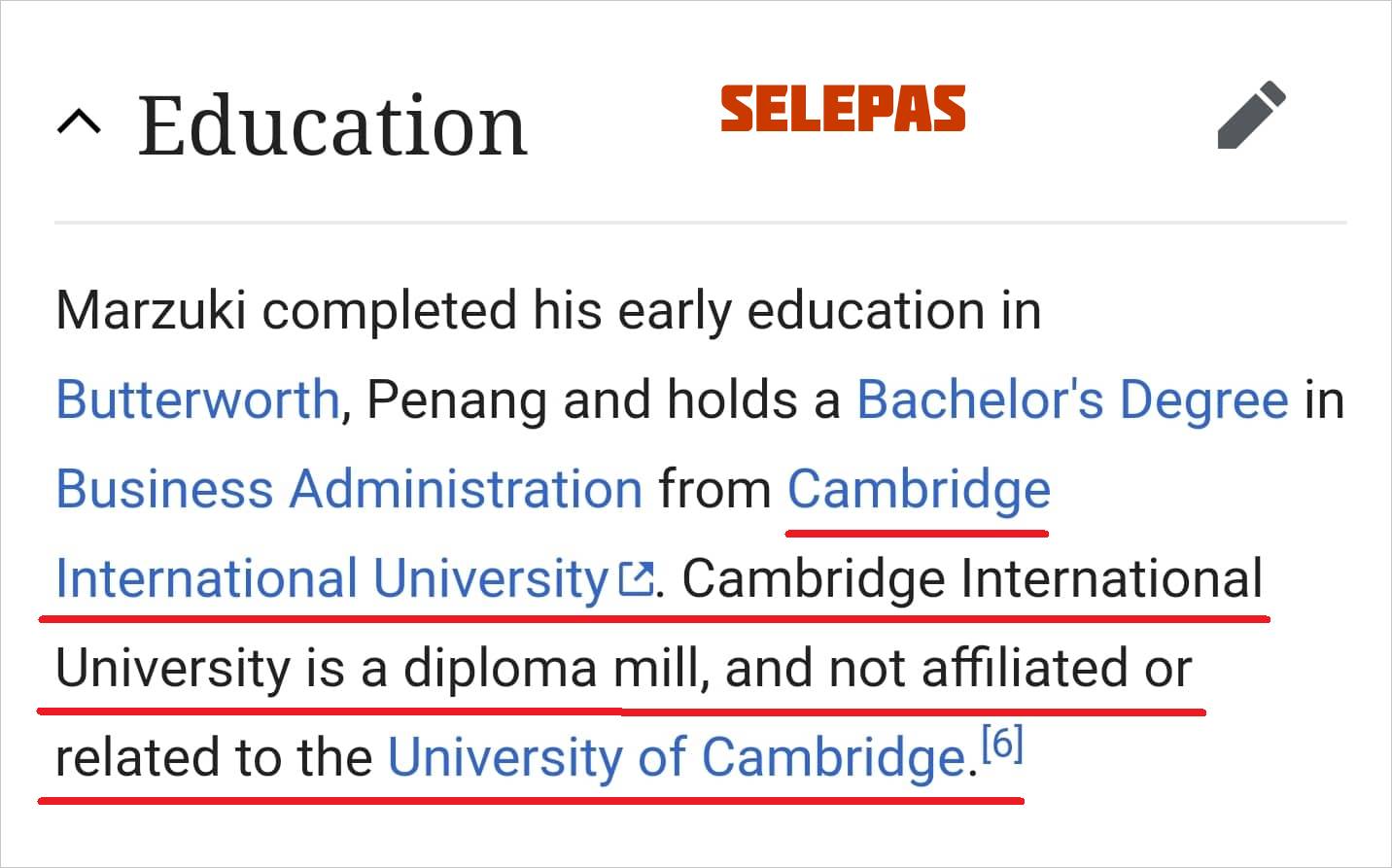
Task: Click the black 'Cambridge International' plain text
Action: pyautogui.click(x=972, y=578)
